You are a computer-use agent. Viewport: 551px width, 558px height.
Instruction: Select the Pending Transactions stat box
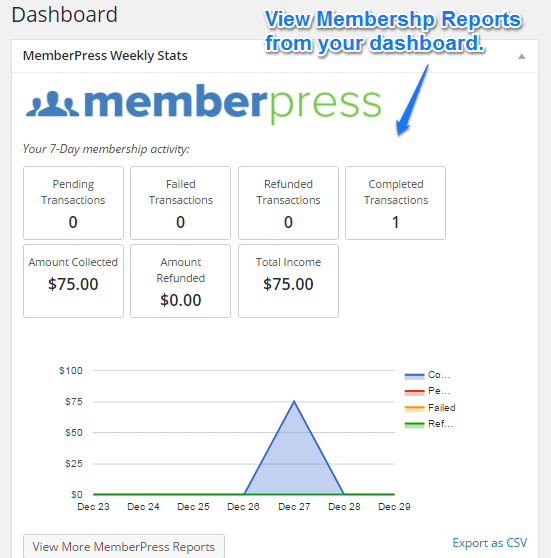pos(73,203)
